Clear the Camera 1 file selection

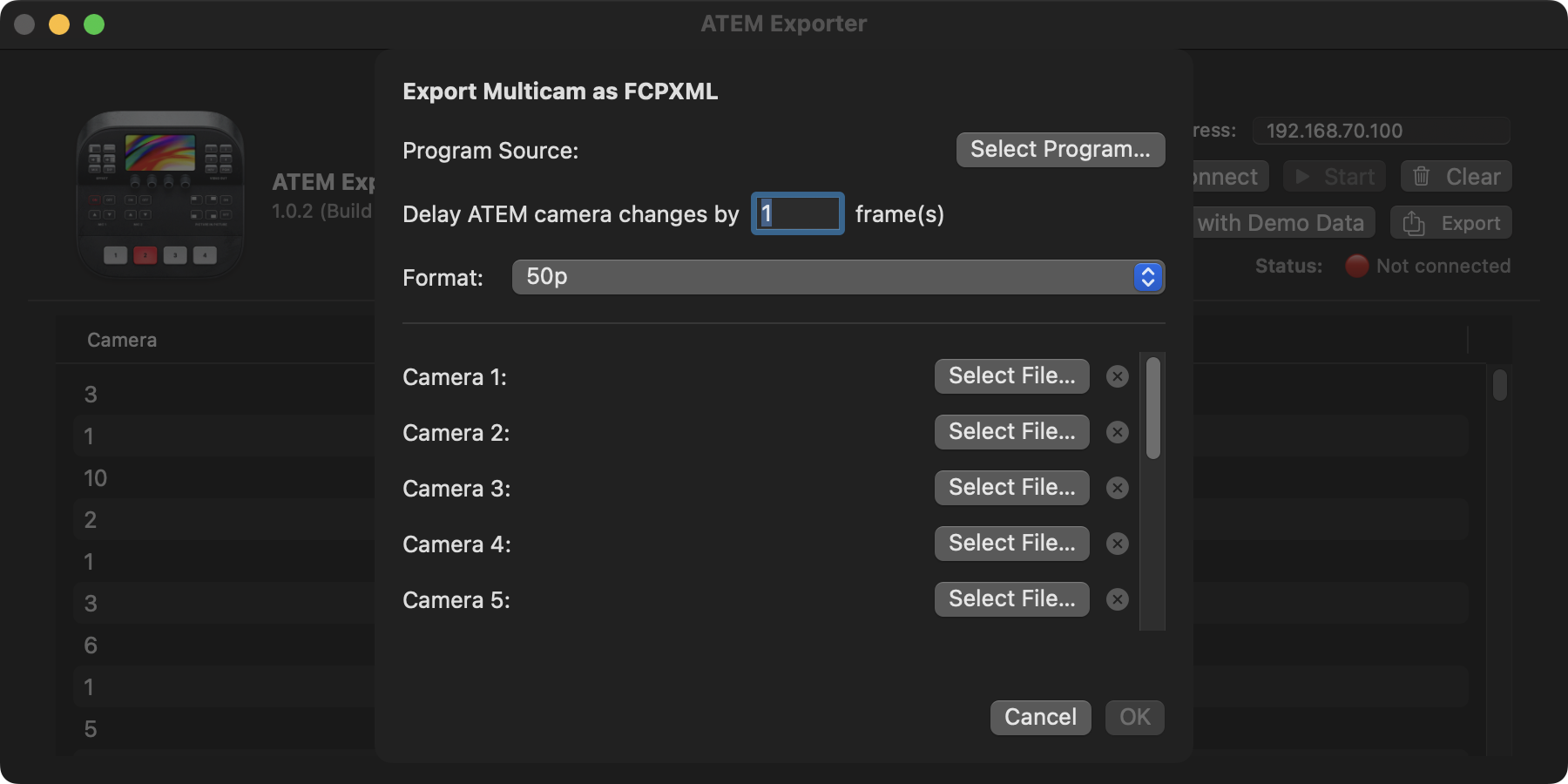[1118, 376]
